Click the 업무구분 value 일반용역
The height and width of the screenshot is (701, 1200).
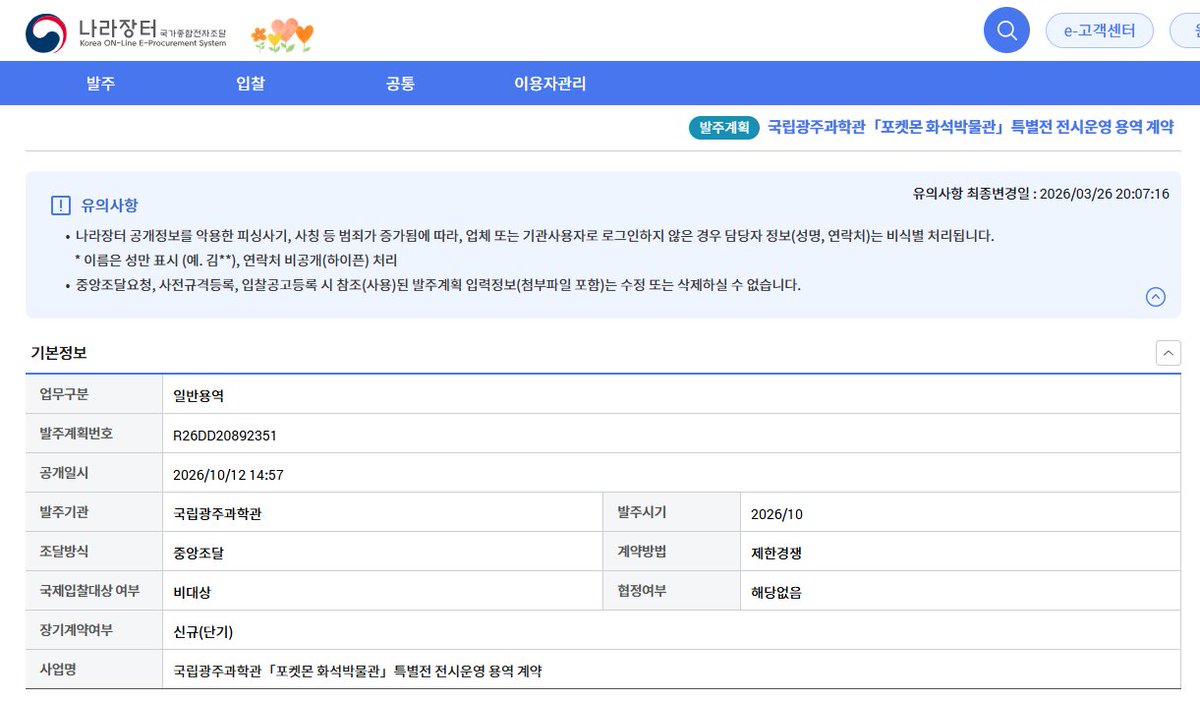199,395
